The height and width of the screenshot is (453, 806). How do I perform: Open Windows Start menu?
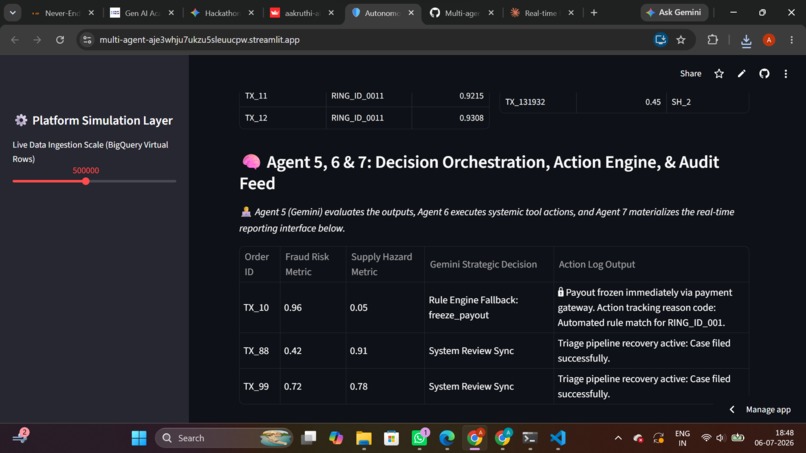139,438
